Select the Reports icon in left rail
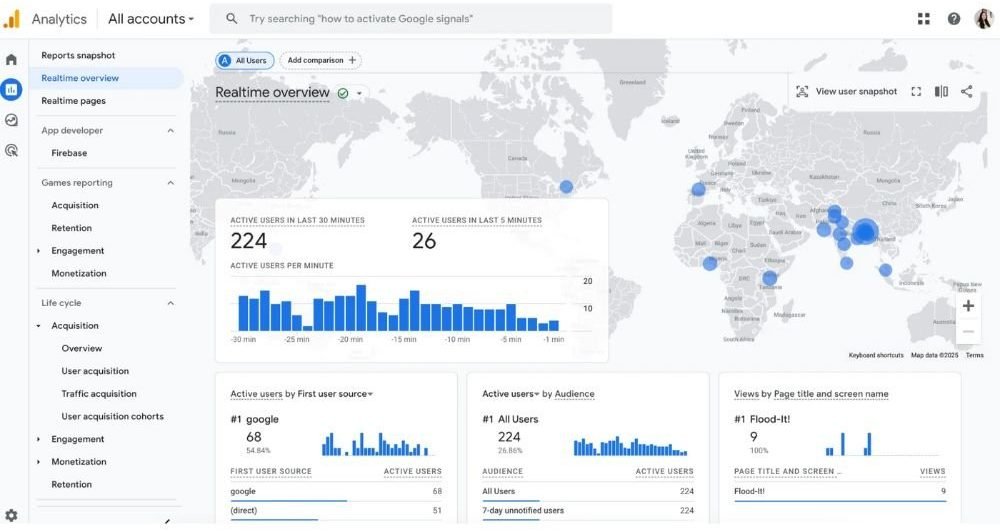 coord(11,90)
